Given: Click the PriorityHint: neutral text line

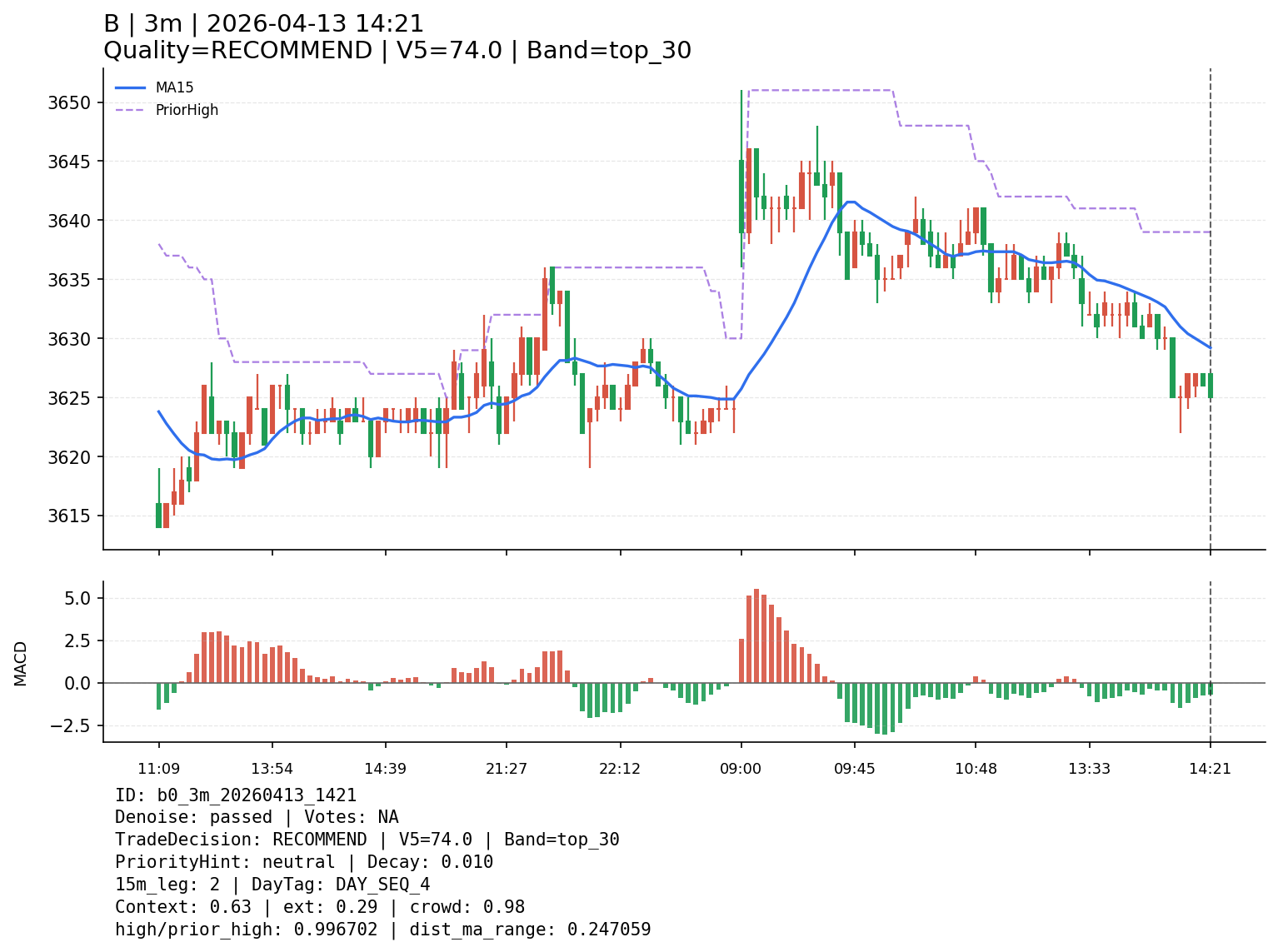Looking at the screenshot, I should [x=303, y=862].
